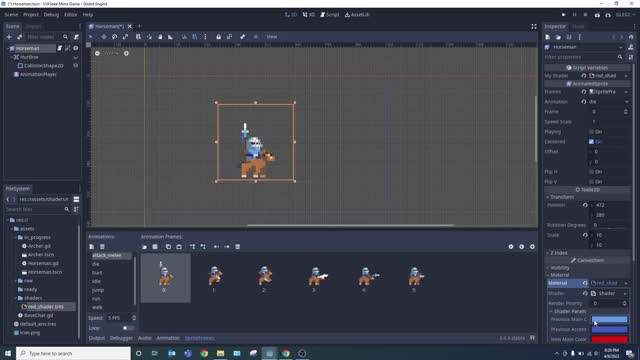Zoom in the 2D viewport
The image size is (640, 360).
126,53
